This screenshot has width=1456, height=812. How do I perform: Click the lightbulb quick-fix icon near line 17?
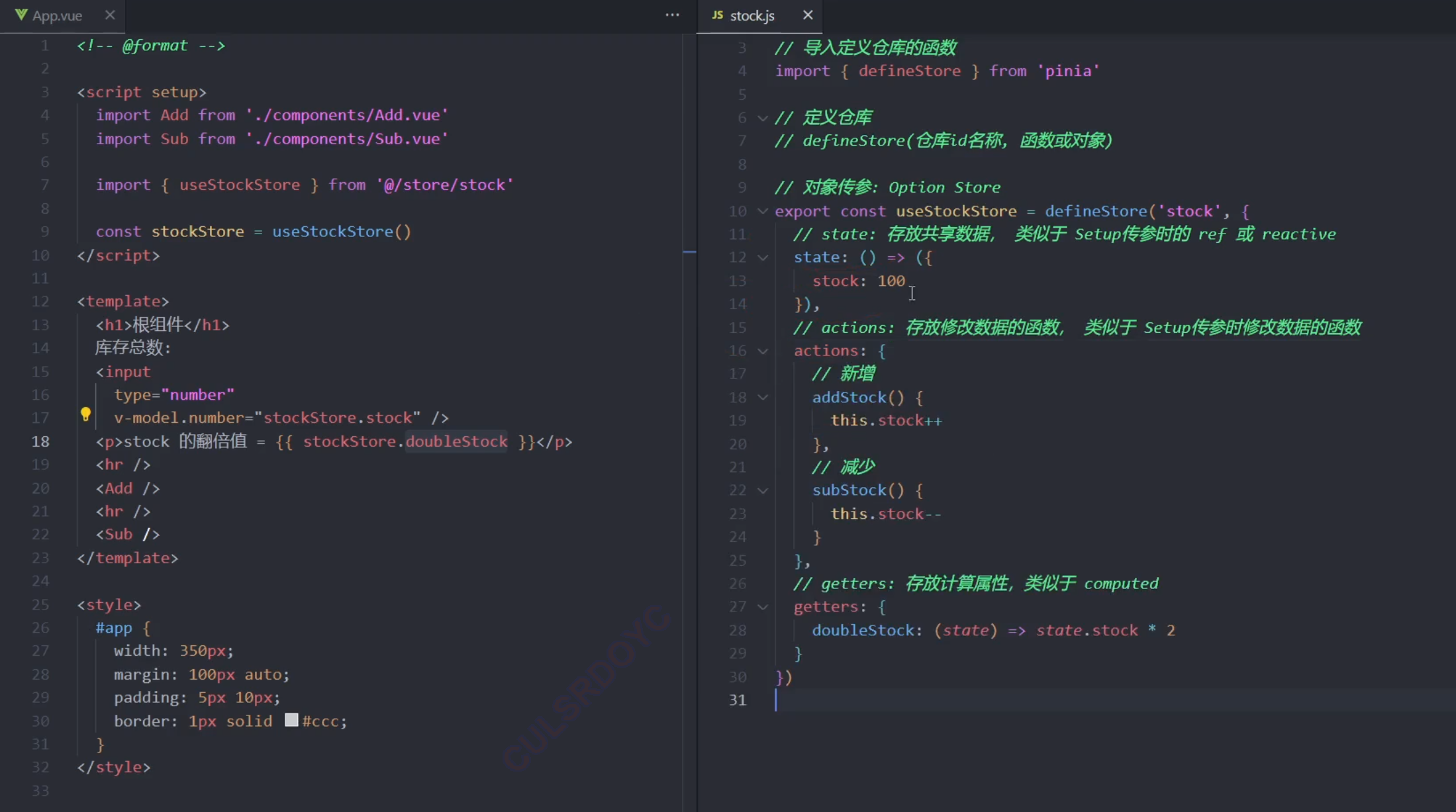click(85, 415)
